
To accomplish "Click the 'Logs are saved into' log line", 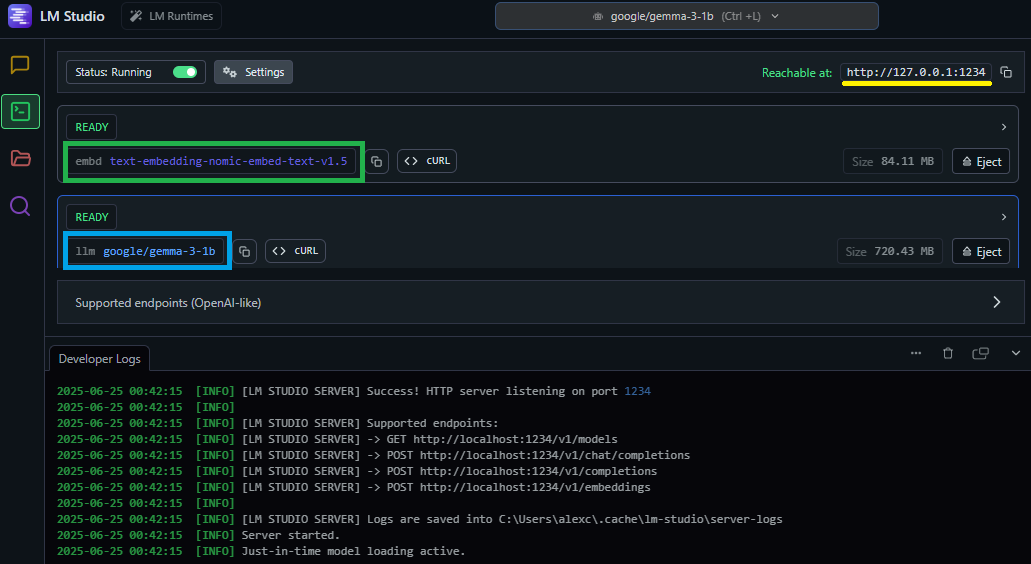I will coord(420,519).
